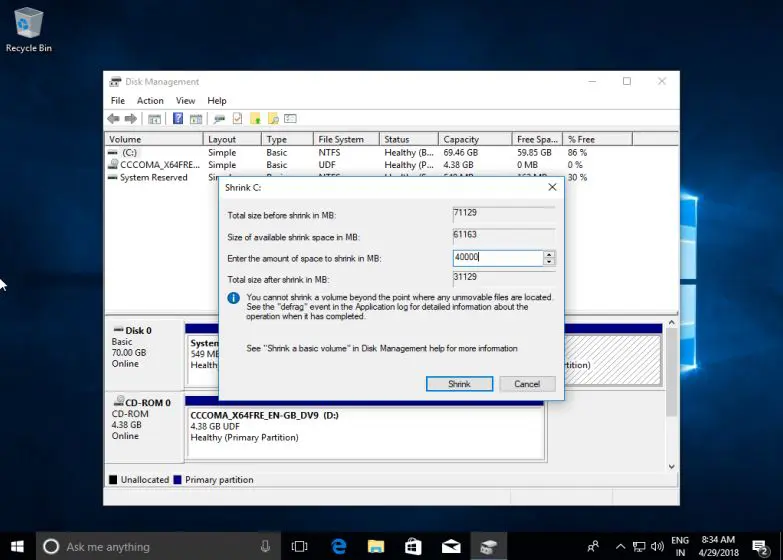This screenshot has width=783, height=560.
Task: Open the View menu
Action: pyautogui.click(x=185, y=101)
